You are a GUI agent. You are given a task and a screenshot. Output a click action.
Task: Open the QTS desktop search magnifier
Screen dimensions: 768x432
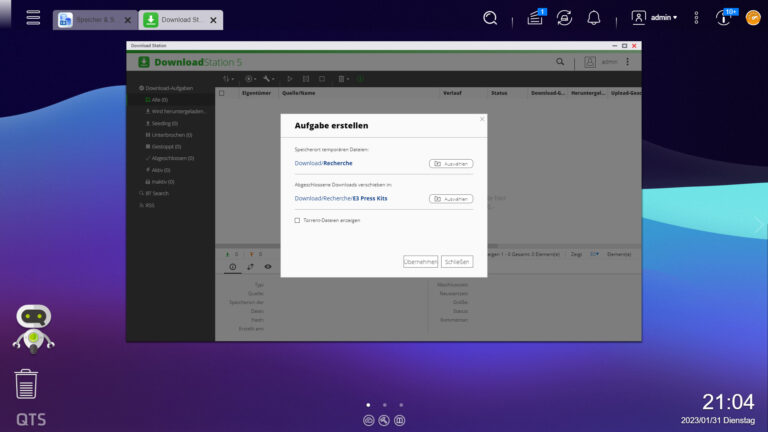490,18
